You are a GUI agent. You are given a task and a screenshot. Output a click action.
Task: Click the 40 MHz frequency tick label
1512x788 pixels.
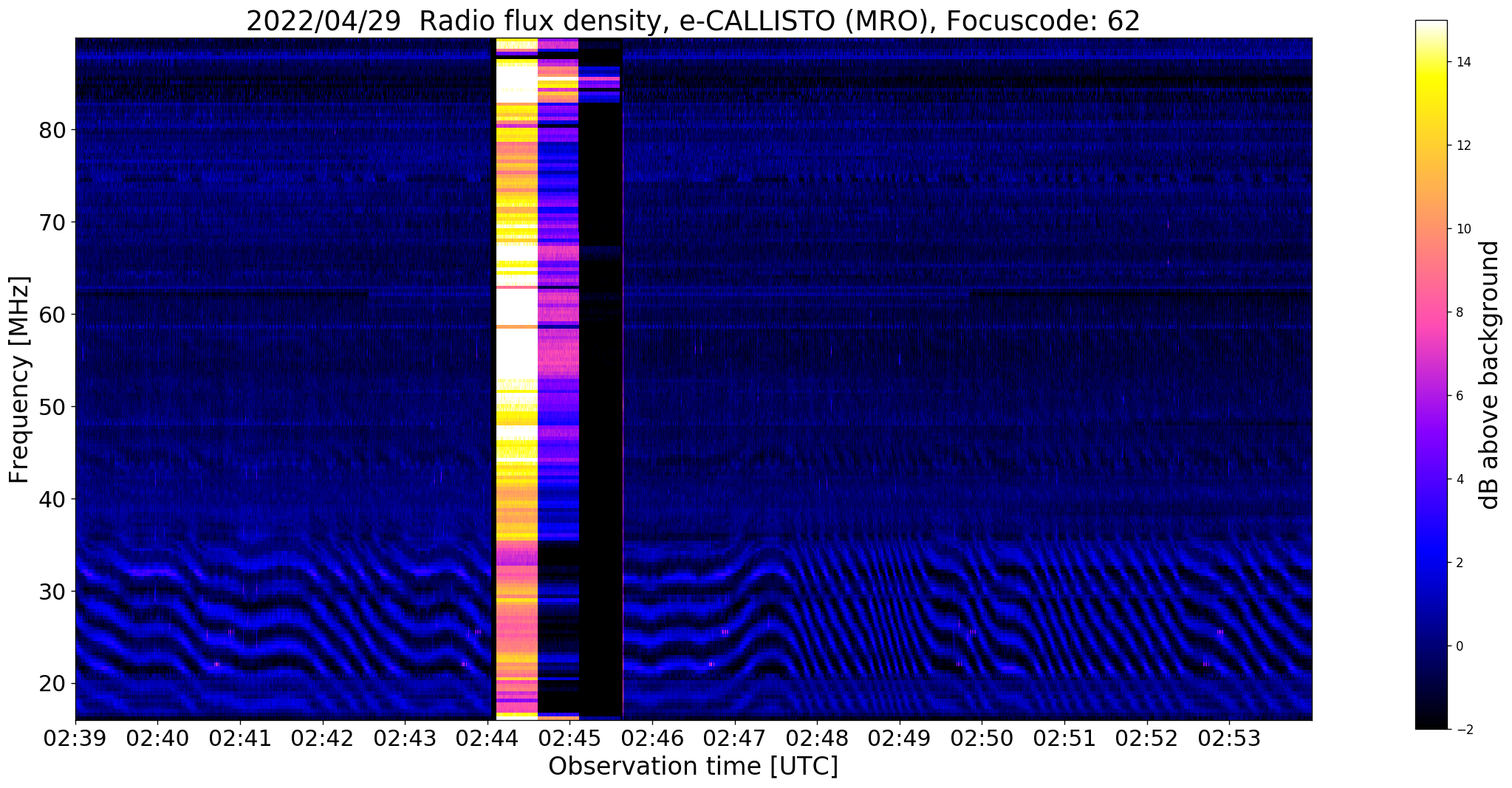point(52,499)
